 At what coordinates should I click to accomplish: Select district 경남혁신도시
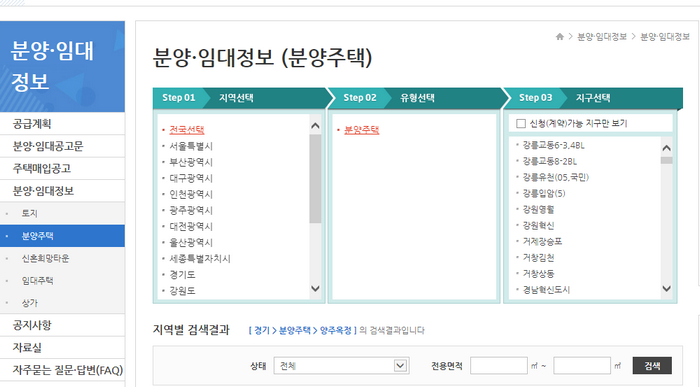546,290
